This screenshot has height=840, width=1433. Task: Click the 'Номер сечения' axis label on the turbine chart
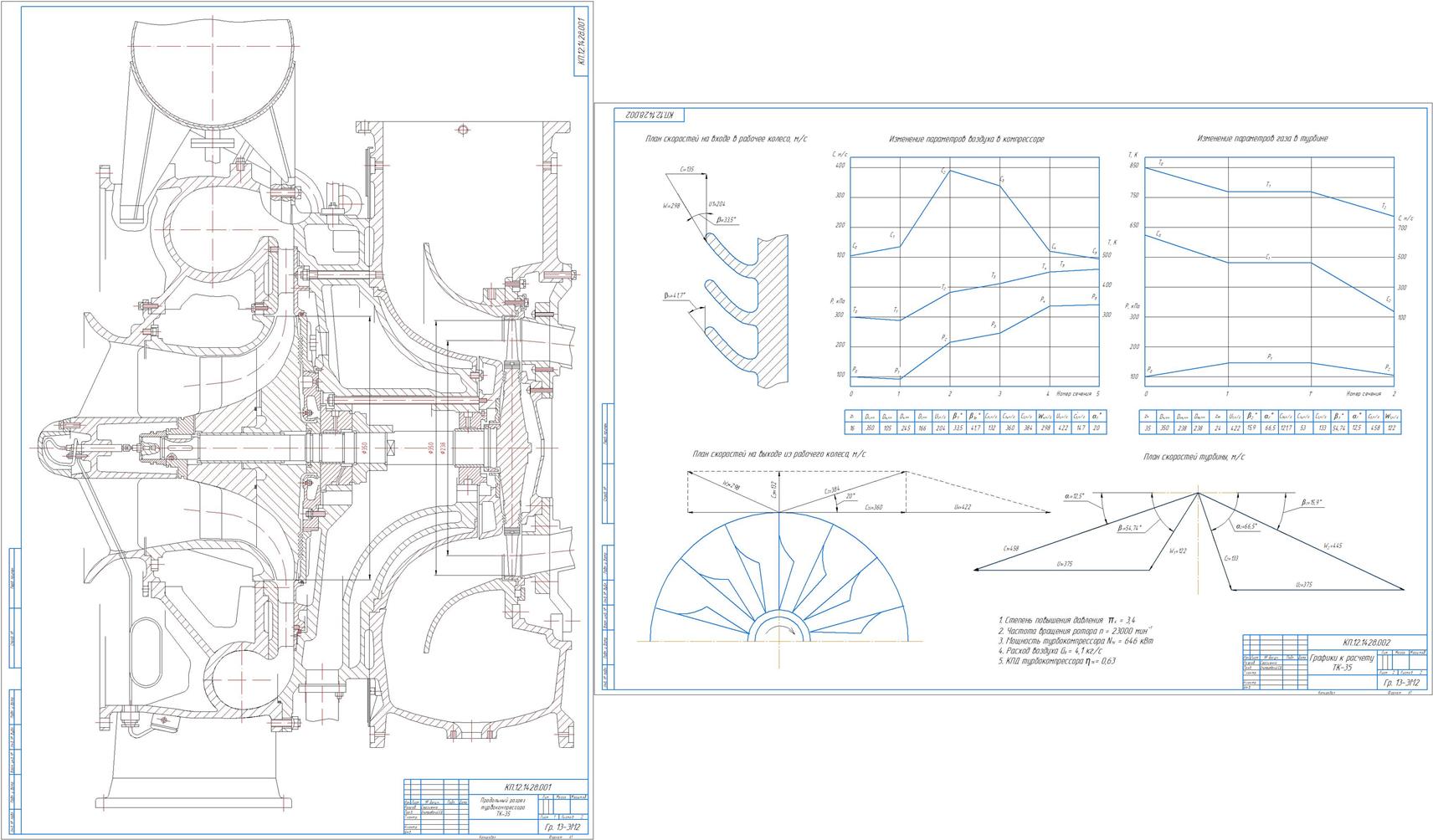tap(1364, 393)
